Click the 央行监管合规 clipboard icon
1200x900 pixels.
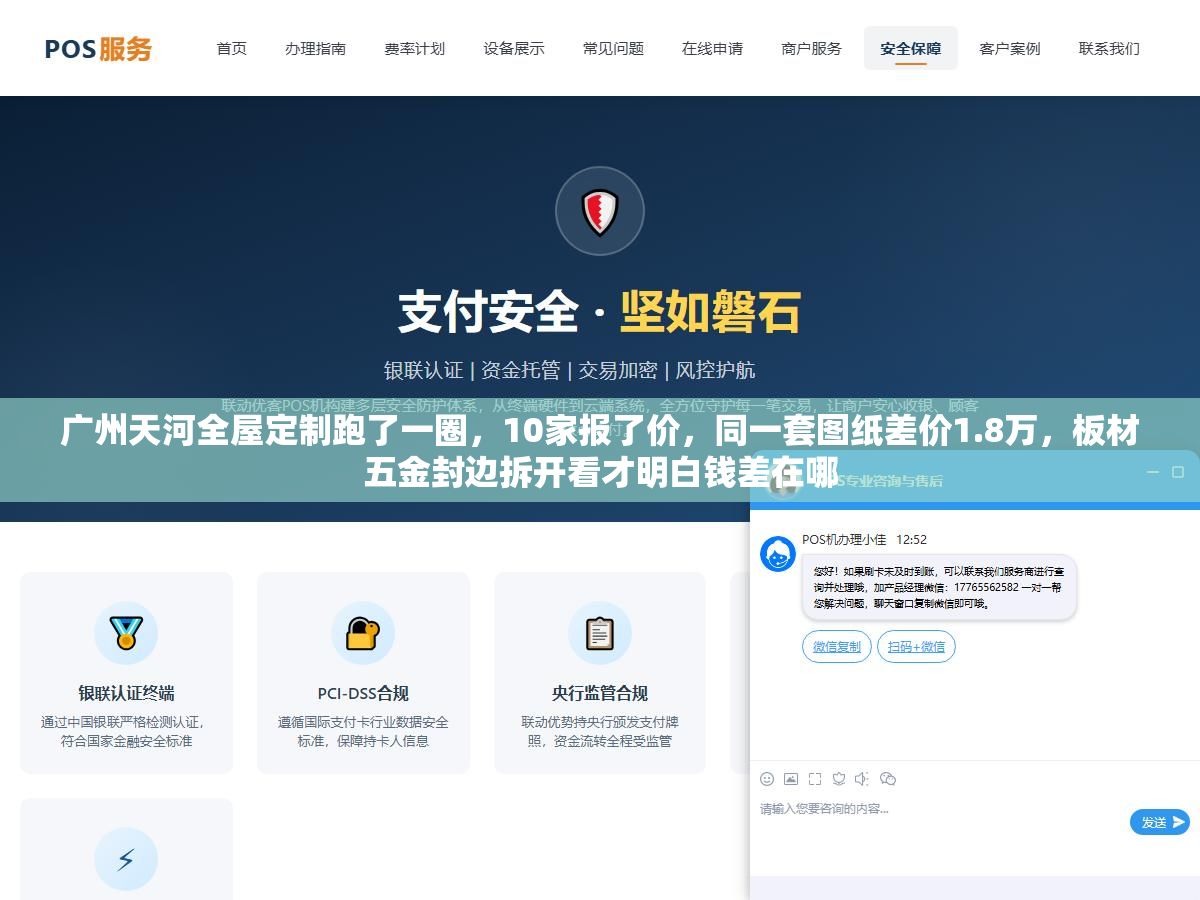[600, 633]
